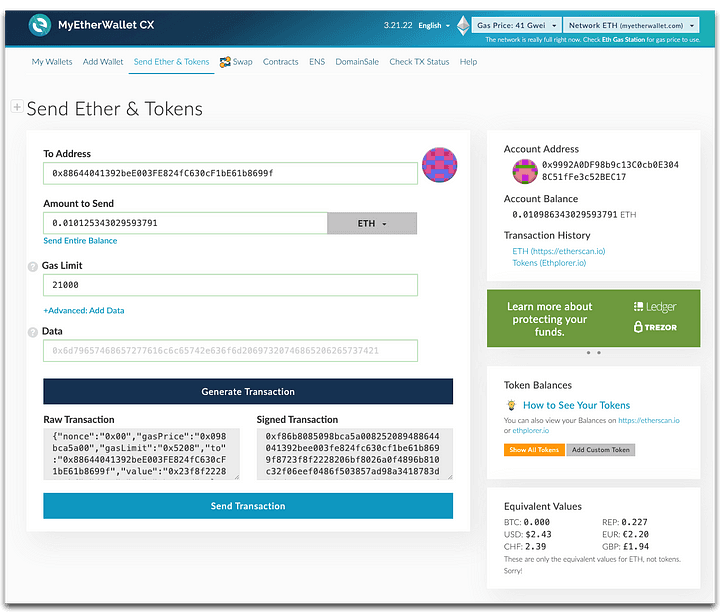The width and height of the screenshot is (720, 614).
Task: Click the recipient address identicon
Action: (x=439, y=165)
